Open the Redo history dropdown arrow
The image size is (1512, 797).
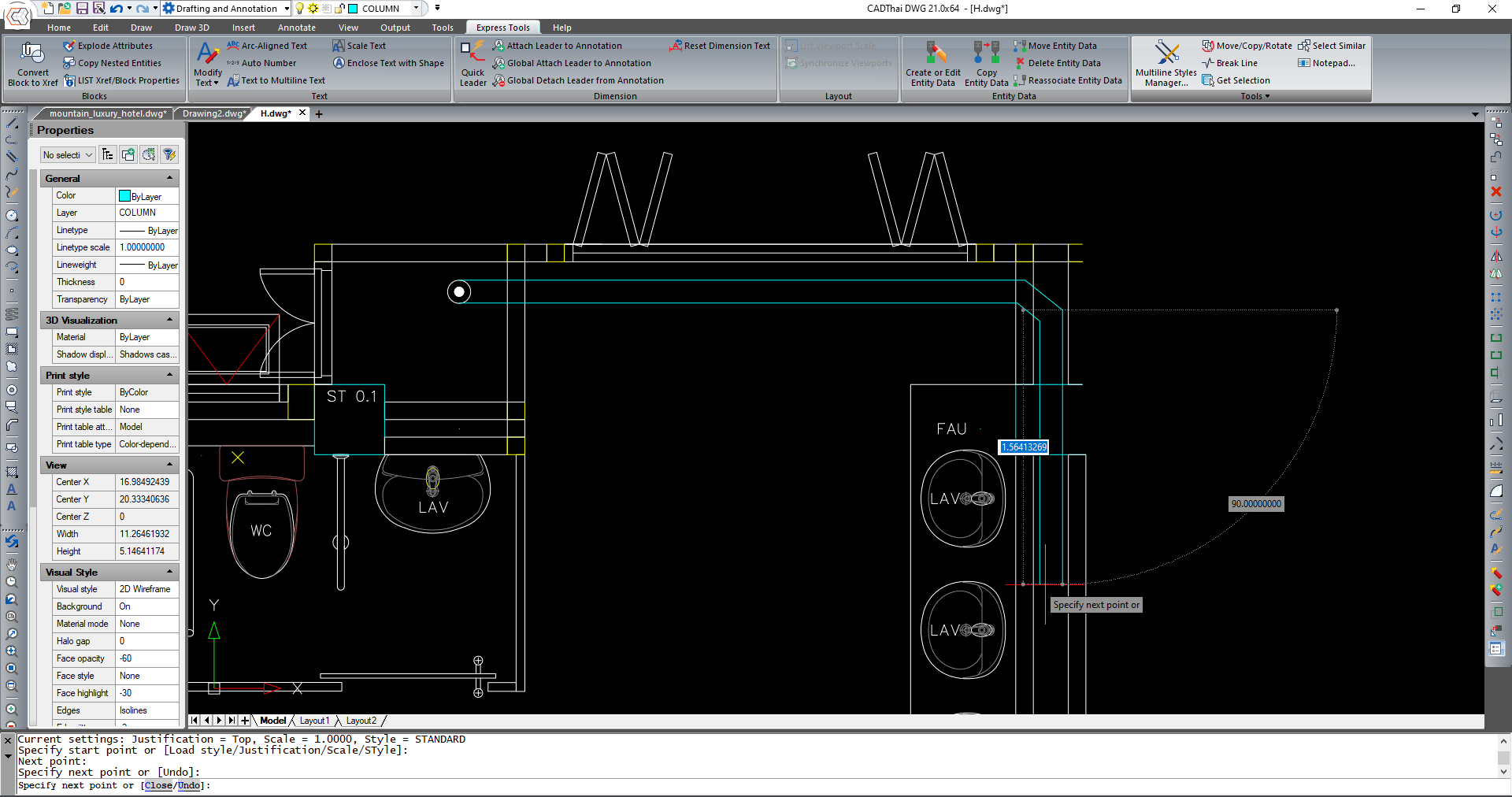pos(155,9)
